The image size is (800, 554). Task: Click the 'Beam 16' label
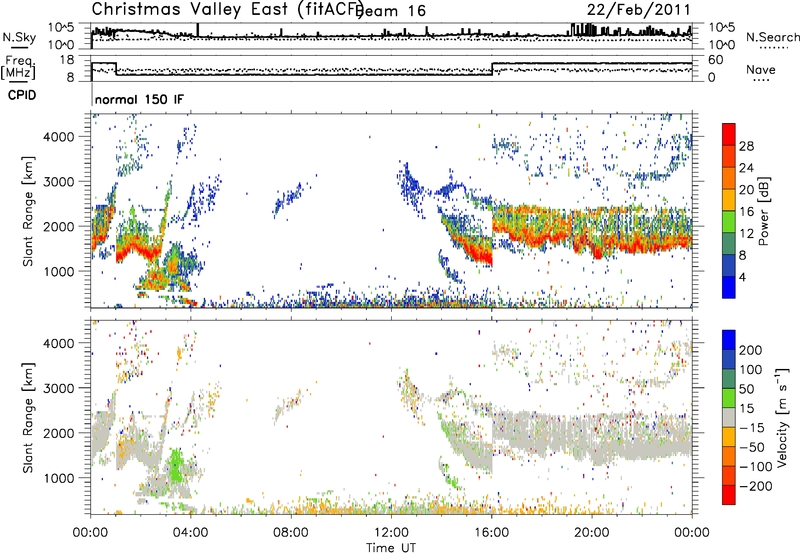(x=391, y=11)
